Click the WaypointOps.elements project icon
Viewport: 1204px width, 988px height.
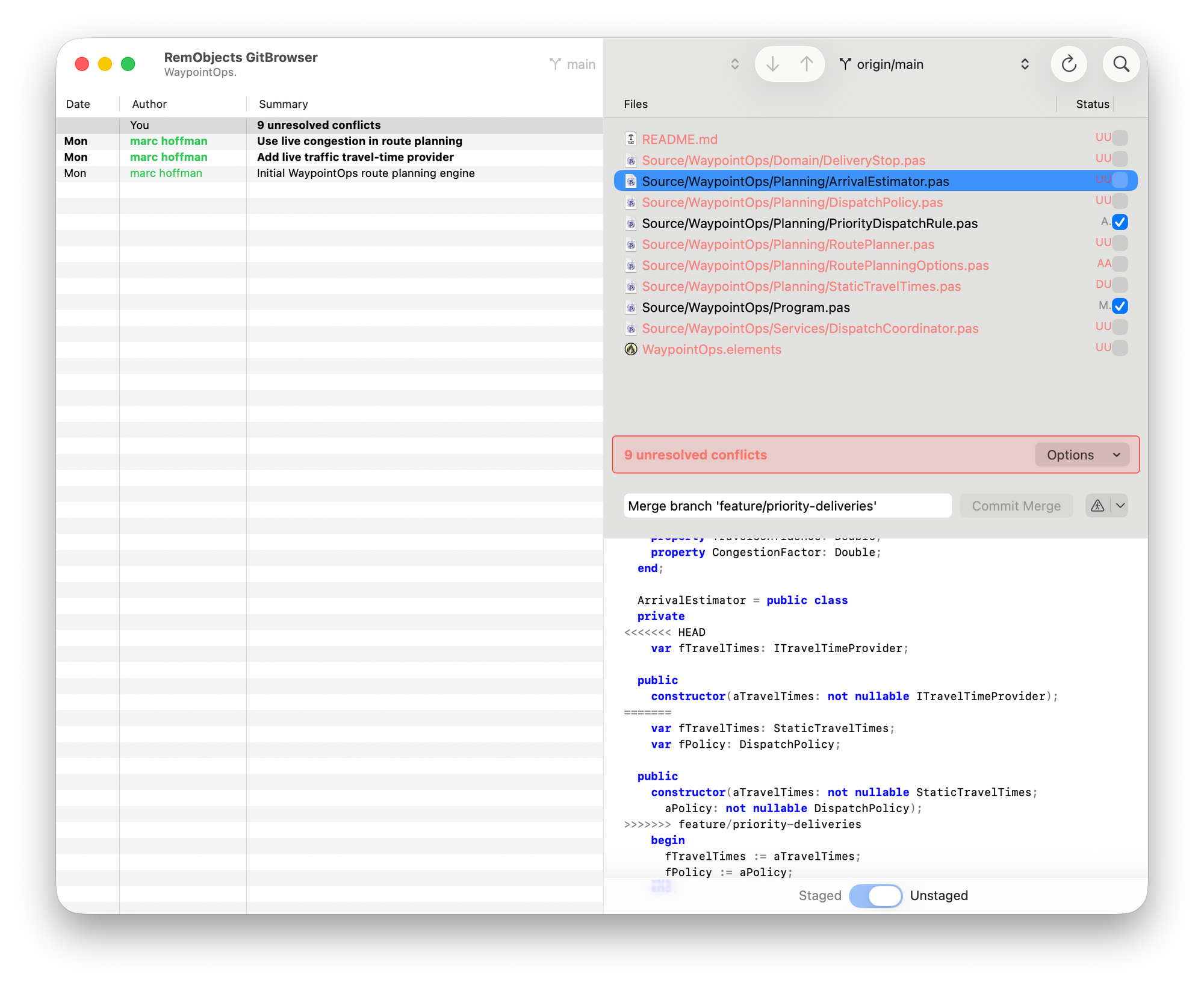(x=630, y=349)
